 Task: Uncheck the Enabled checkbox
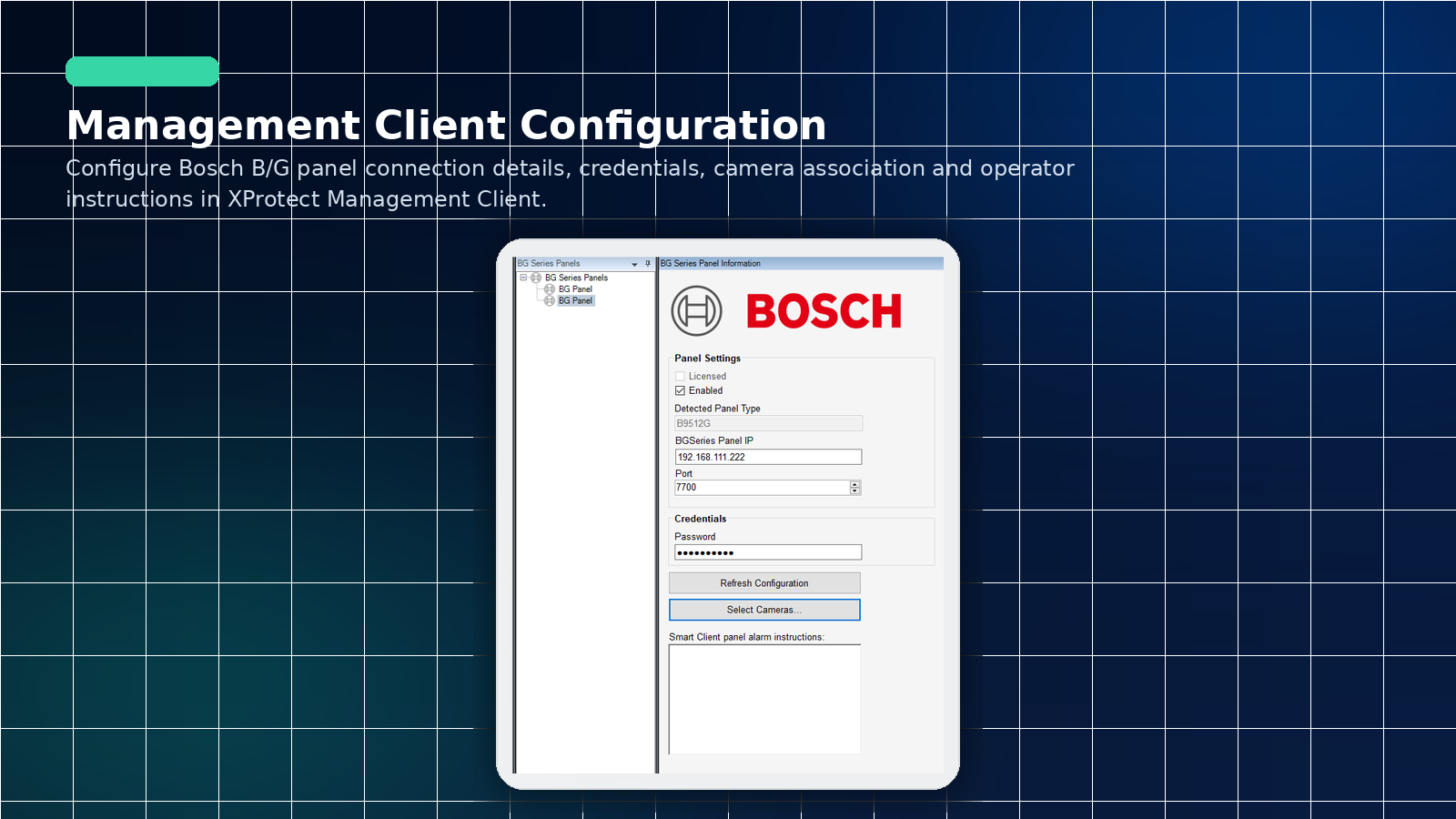pyautogui.click(x=680, y=390)
